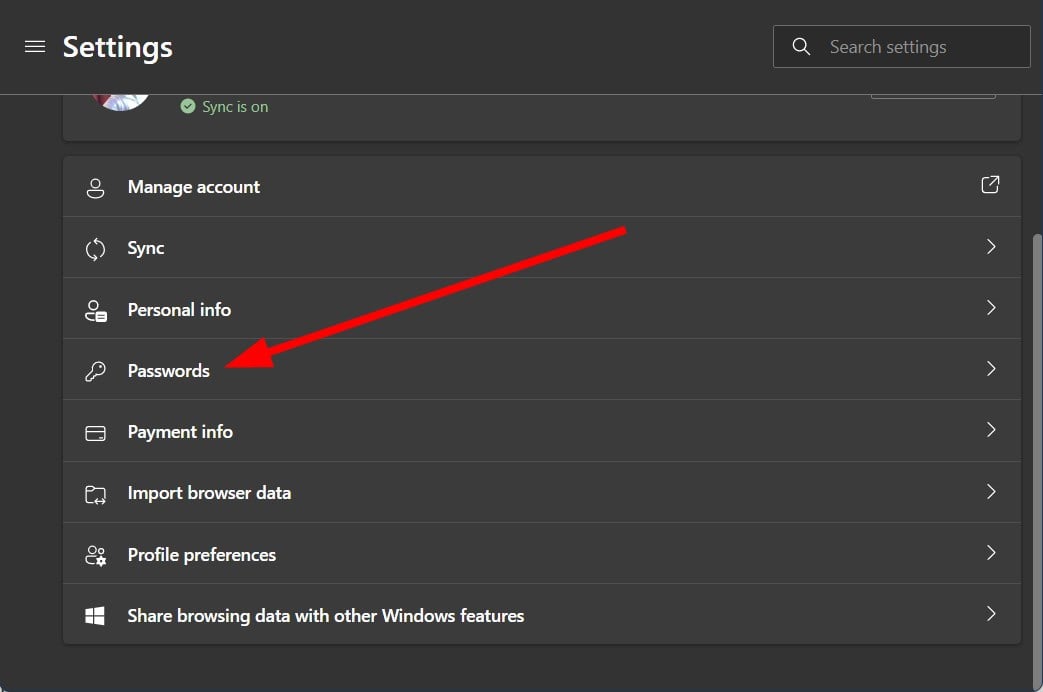
Task: Open Manage account external link icon
Action: [990, 185]
